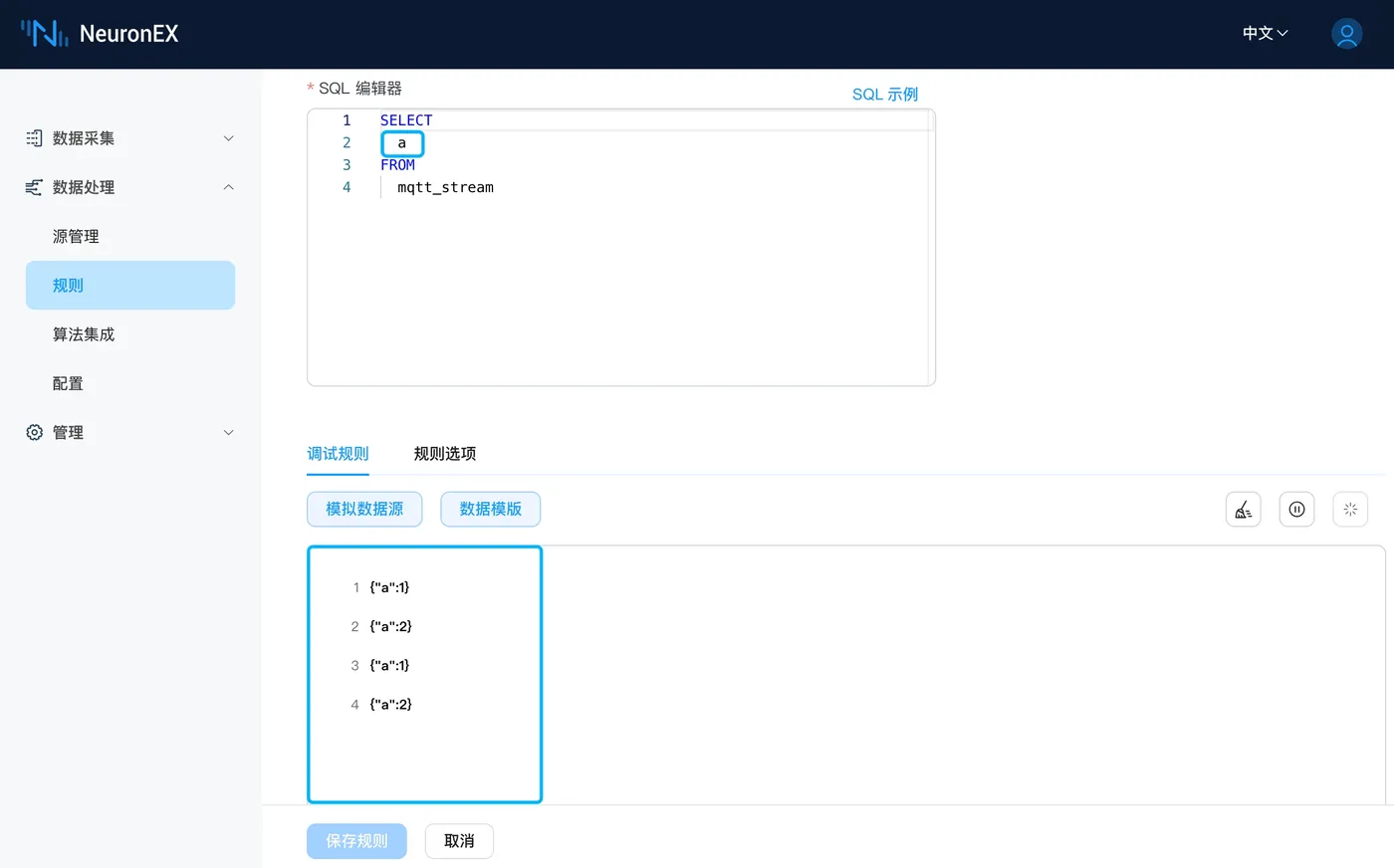Image resolution: width=1394 pixels, height=868 pixels.
Task: Click the pause debugging icon
Action: (1296, 510)
